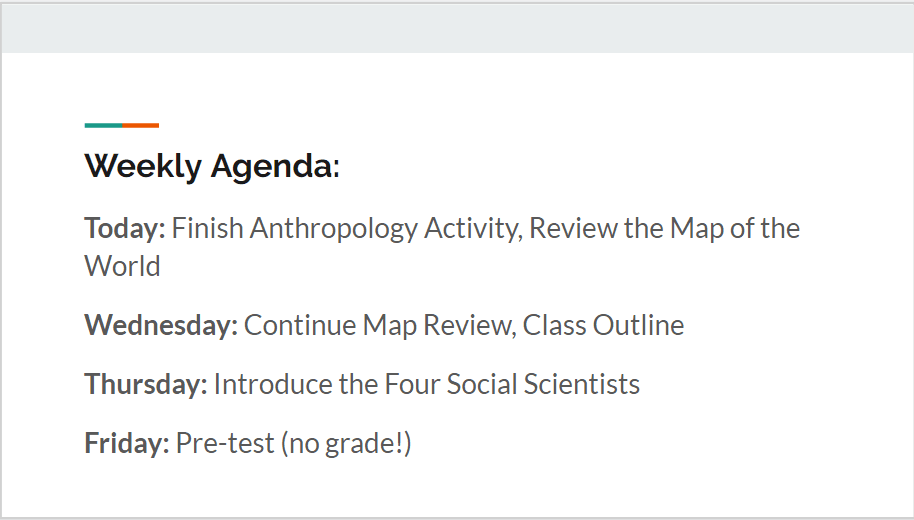Click the bold Friday: label
This screenshot has width=914, height=520.
126,443
